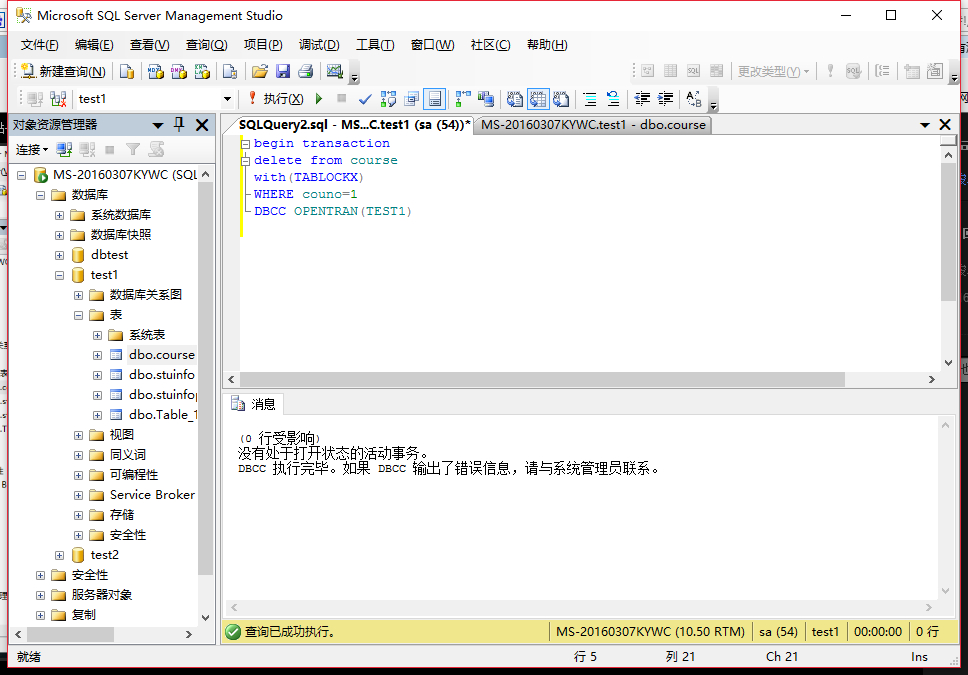Collapse the test1 database node
968x675 pixels.
(60, 275)
